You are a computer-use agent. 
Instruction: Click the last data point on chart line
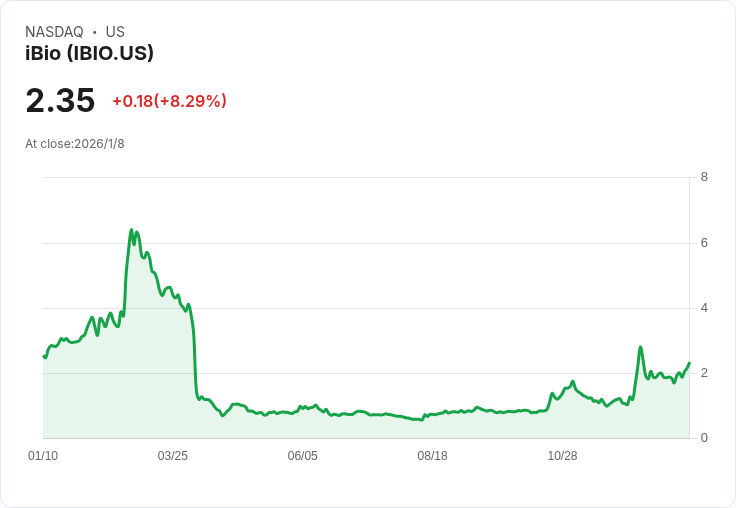pyautogui.click(x=689, y=363)
